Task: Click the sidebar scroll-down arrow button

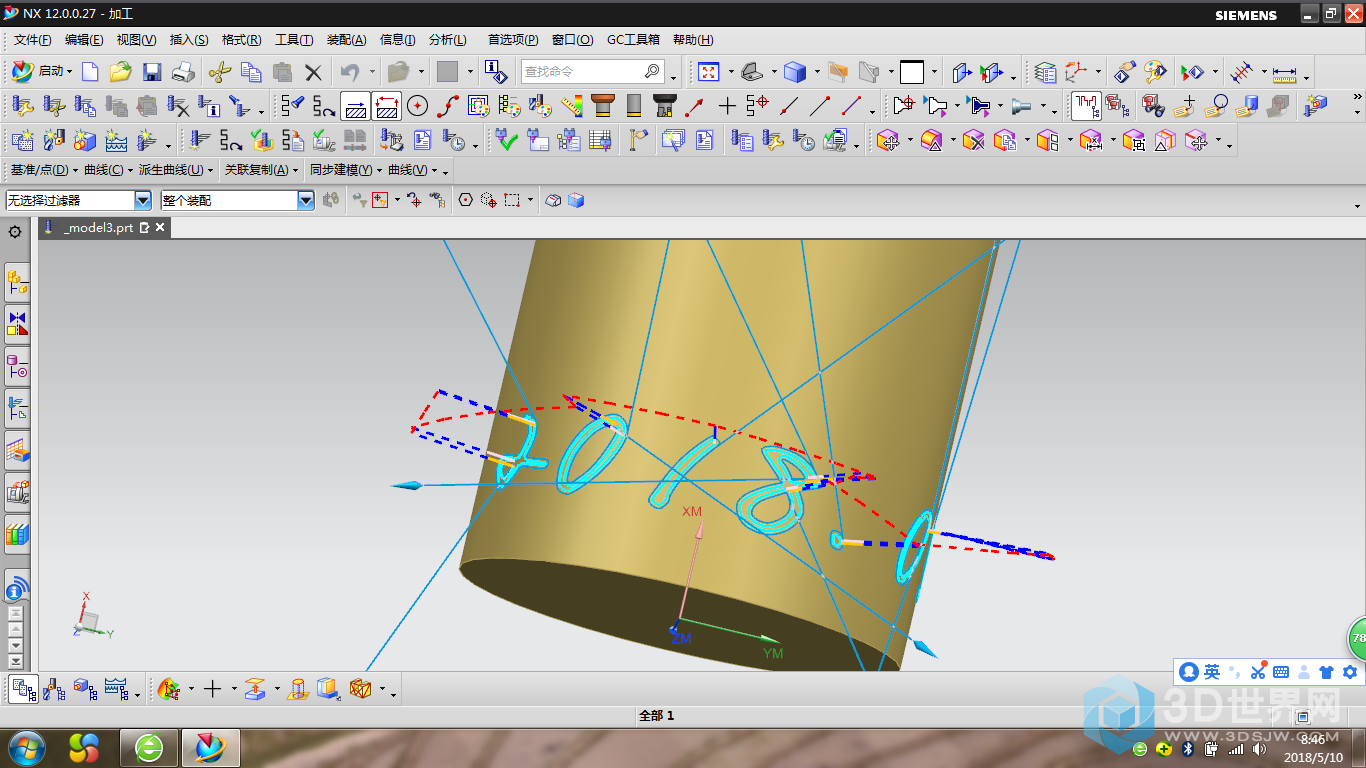Action: [x=15, y=645]
